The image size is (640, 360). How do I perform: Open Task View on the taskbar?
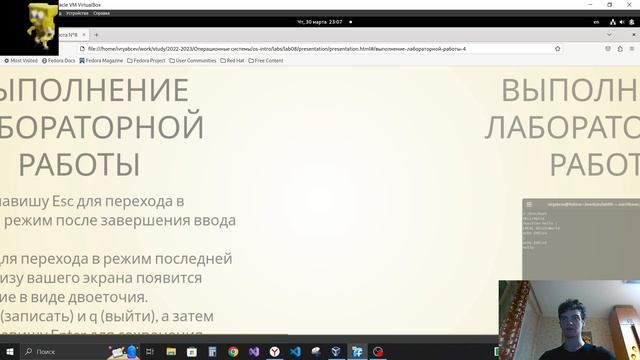pos(149,351)
